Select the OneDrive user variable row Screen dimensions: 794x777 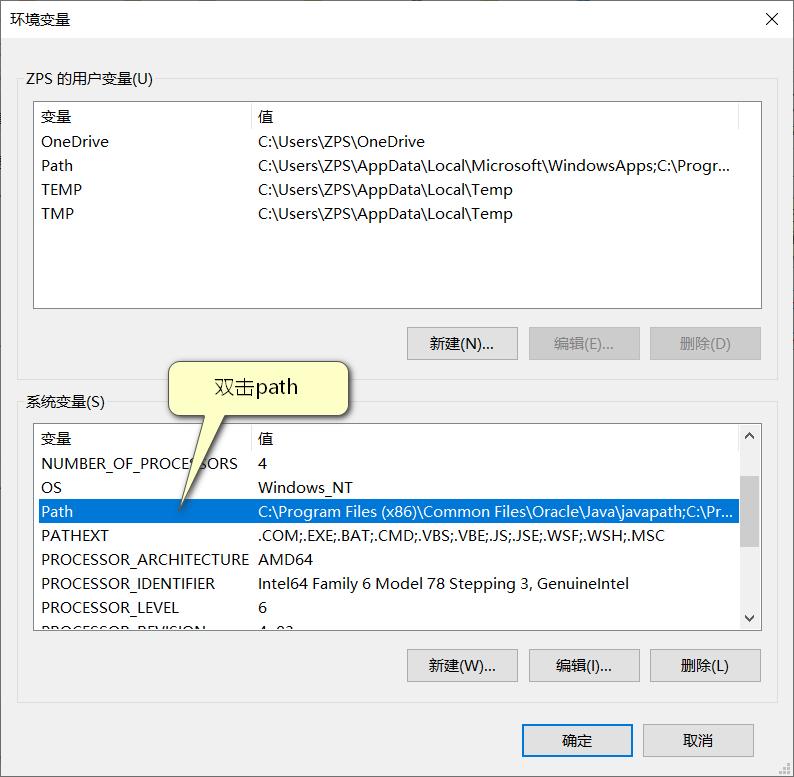click(389, 141)
